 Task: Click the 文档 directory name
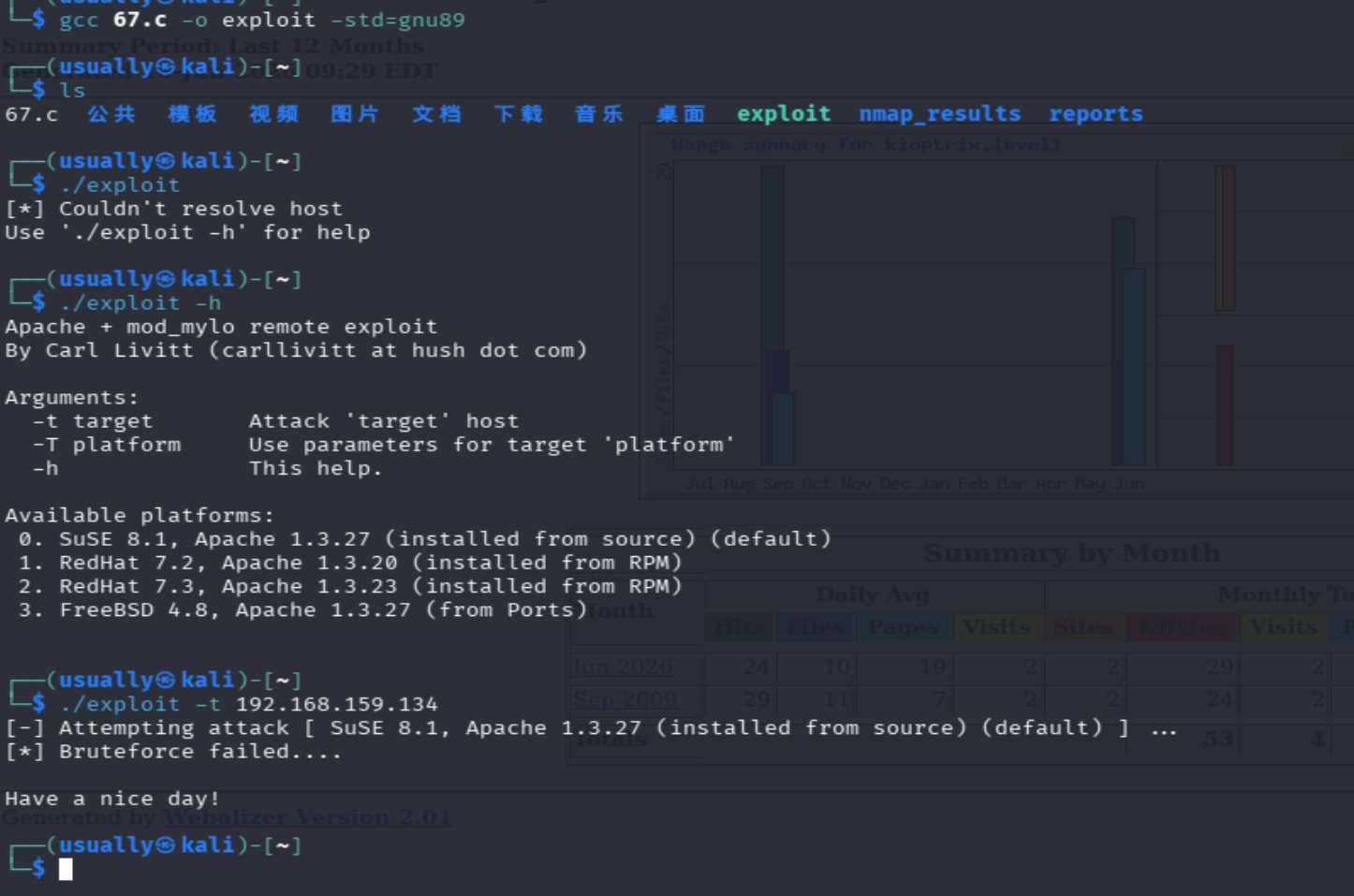pos(437,114)
